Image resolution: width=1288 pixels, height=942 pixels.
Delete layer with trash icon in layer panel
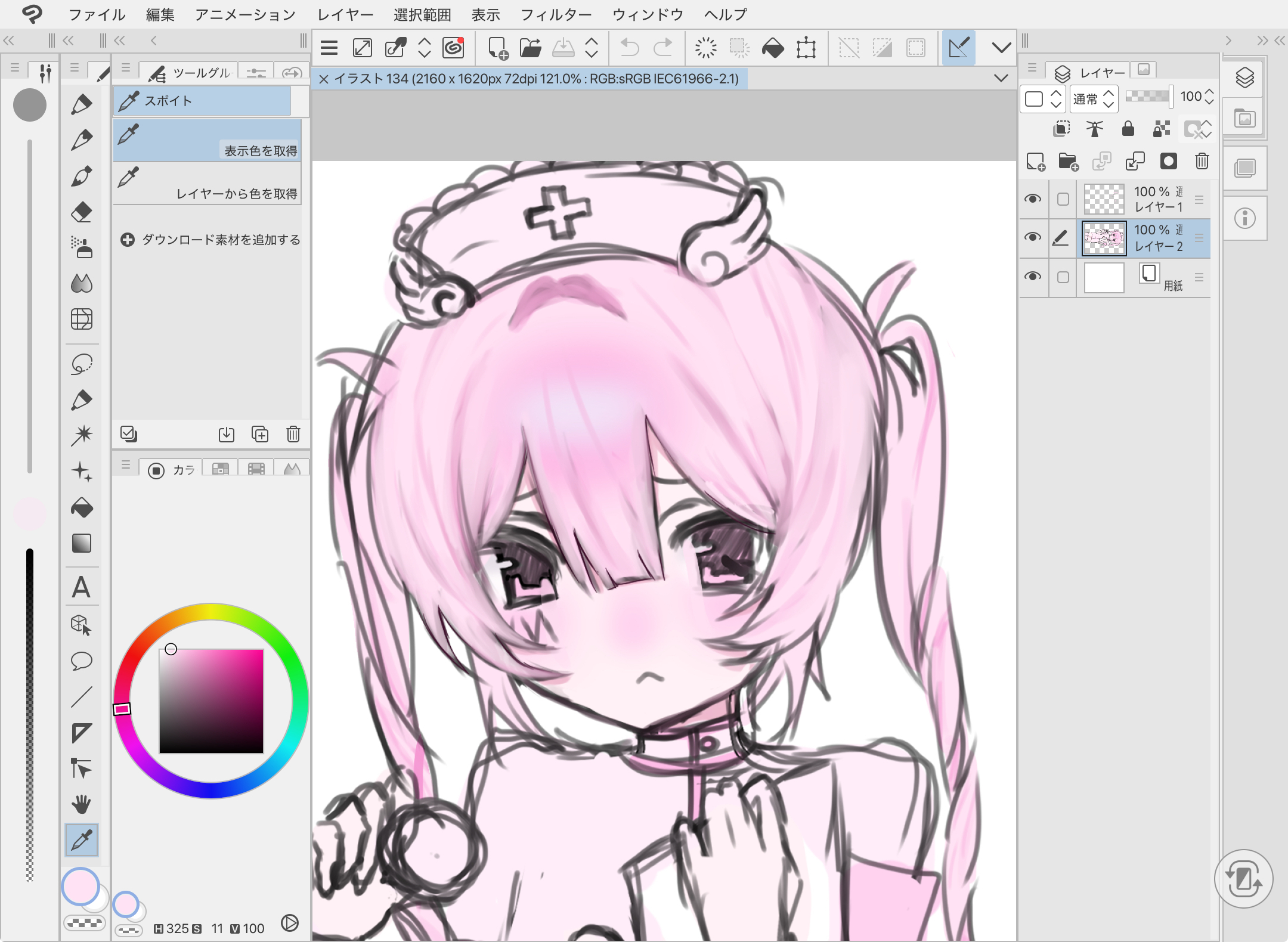[1202, 162]
